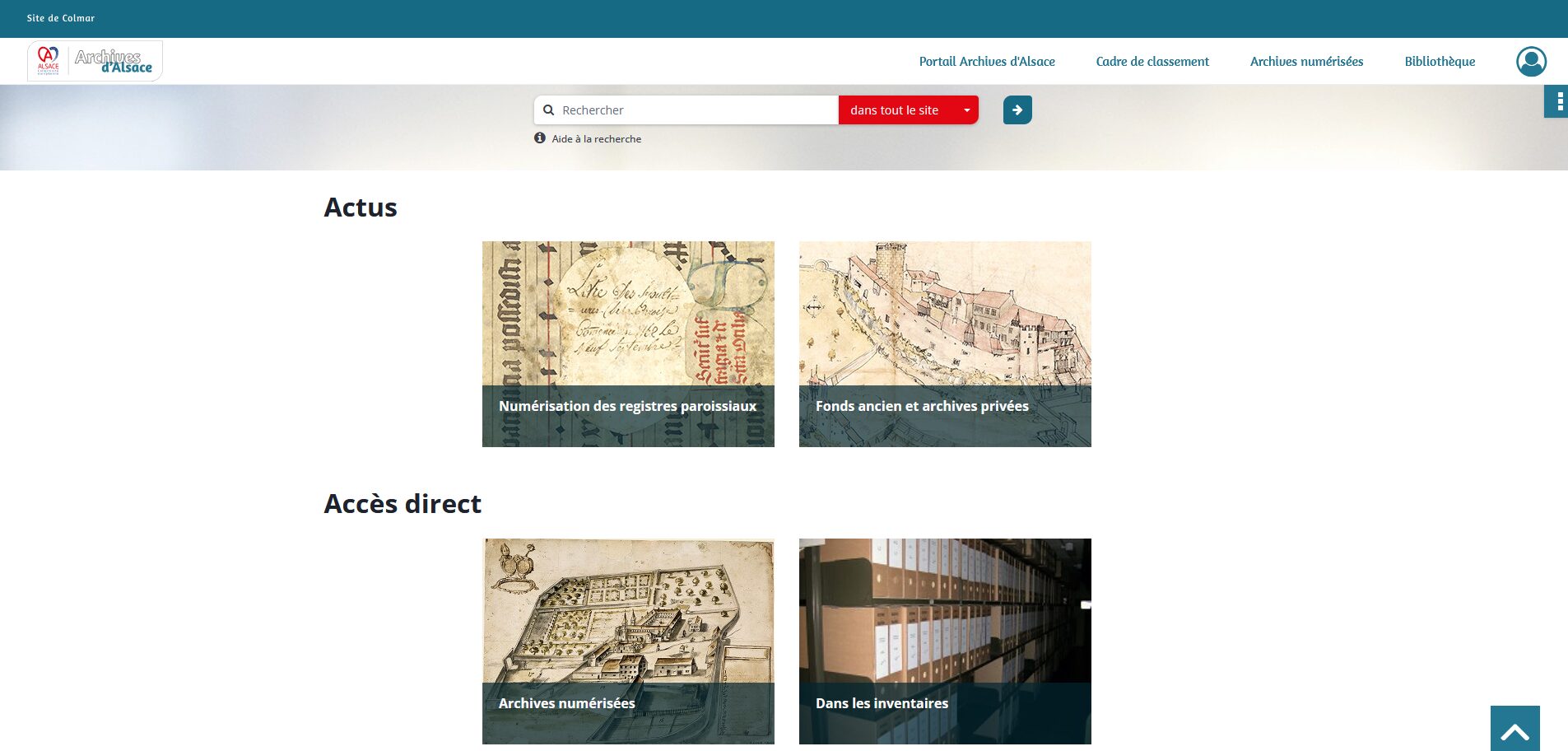Viewport: 1568px width, 751px height.
Task: Click the scroll-to-top chevron button
Action: 1514,729
